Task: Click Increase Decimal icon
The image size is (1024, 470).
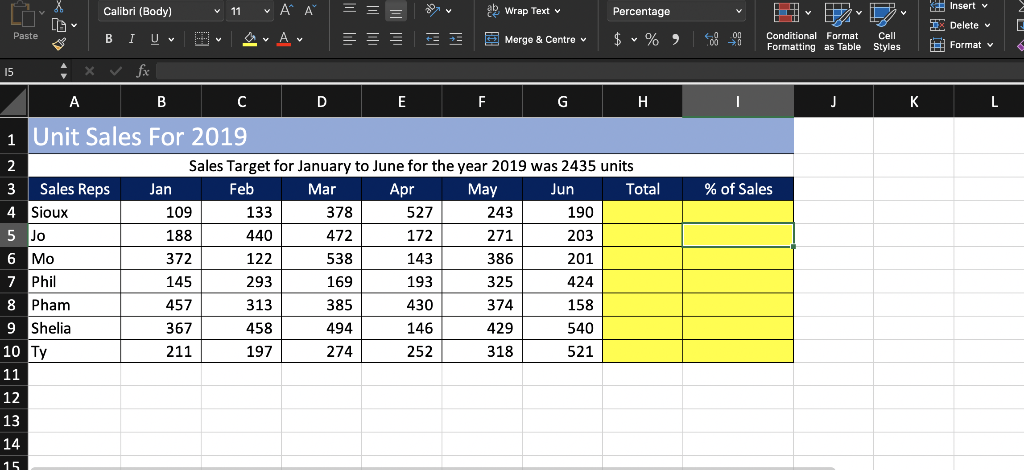Action: 712,39
